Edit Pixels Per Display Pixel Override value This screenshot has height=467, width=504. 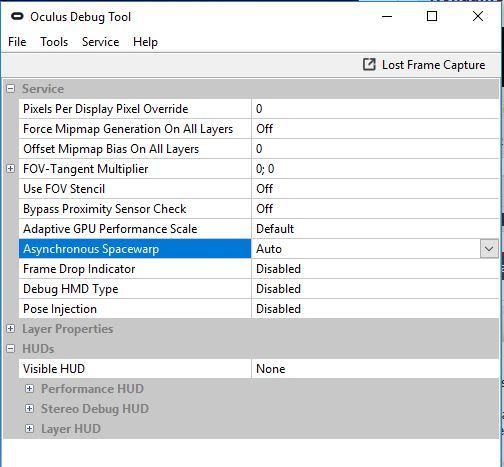[375, 109]
